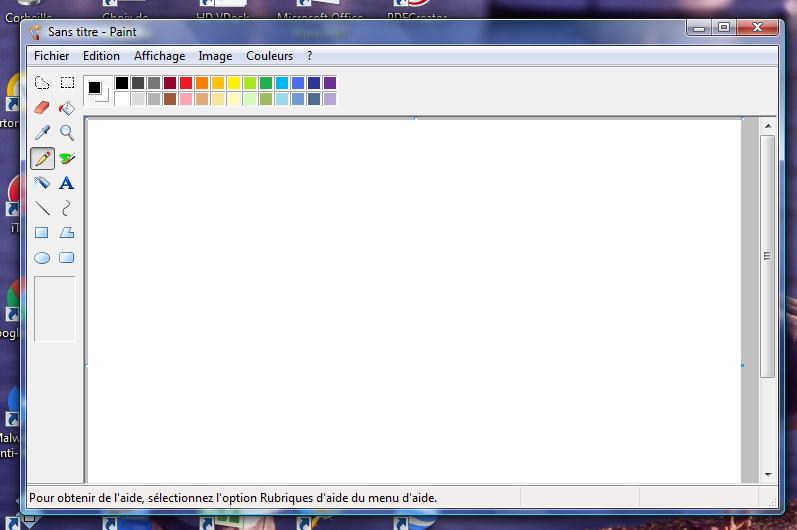Choose the Curve tool
Viewport: 797px width, 530px height.
[67, 208]
